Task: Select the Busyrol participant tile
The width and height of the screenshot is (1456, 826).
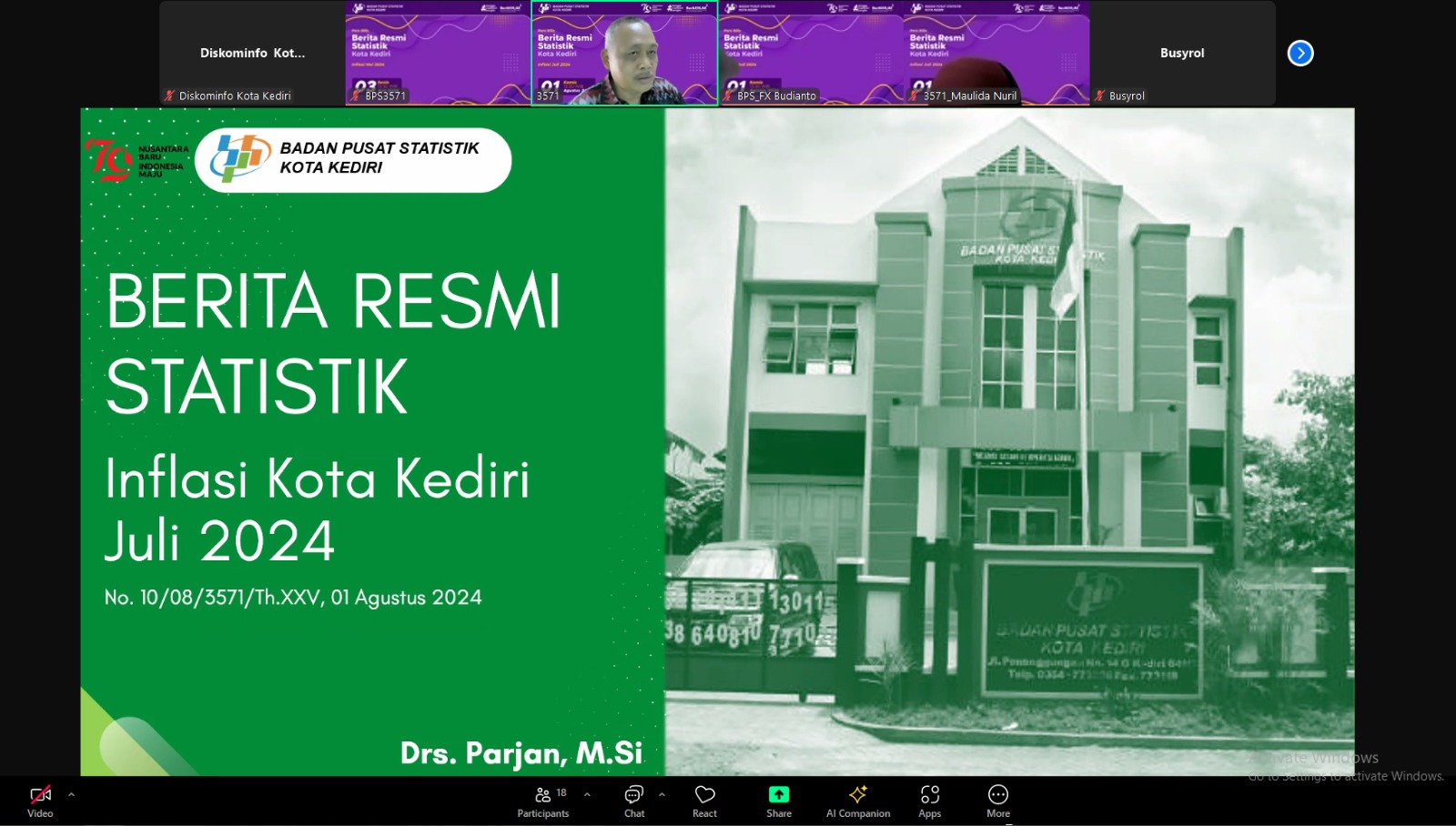Action: click(1183, 53)
